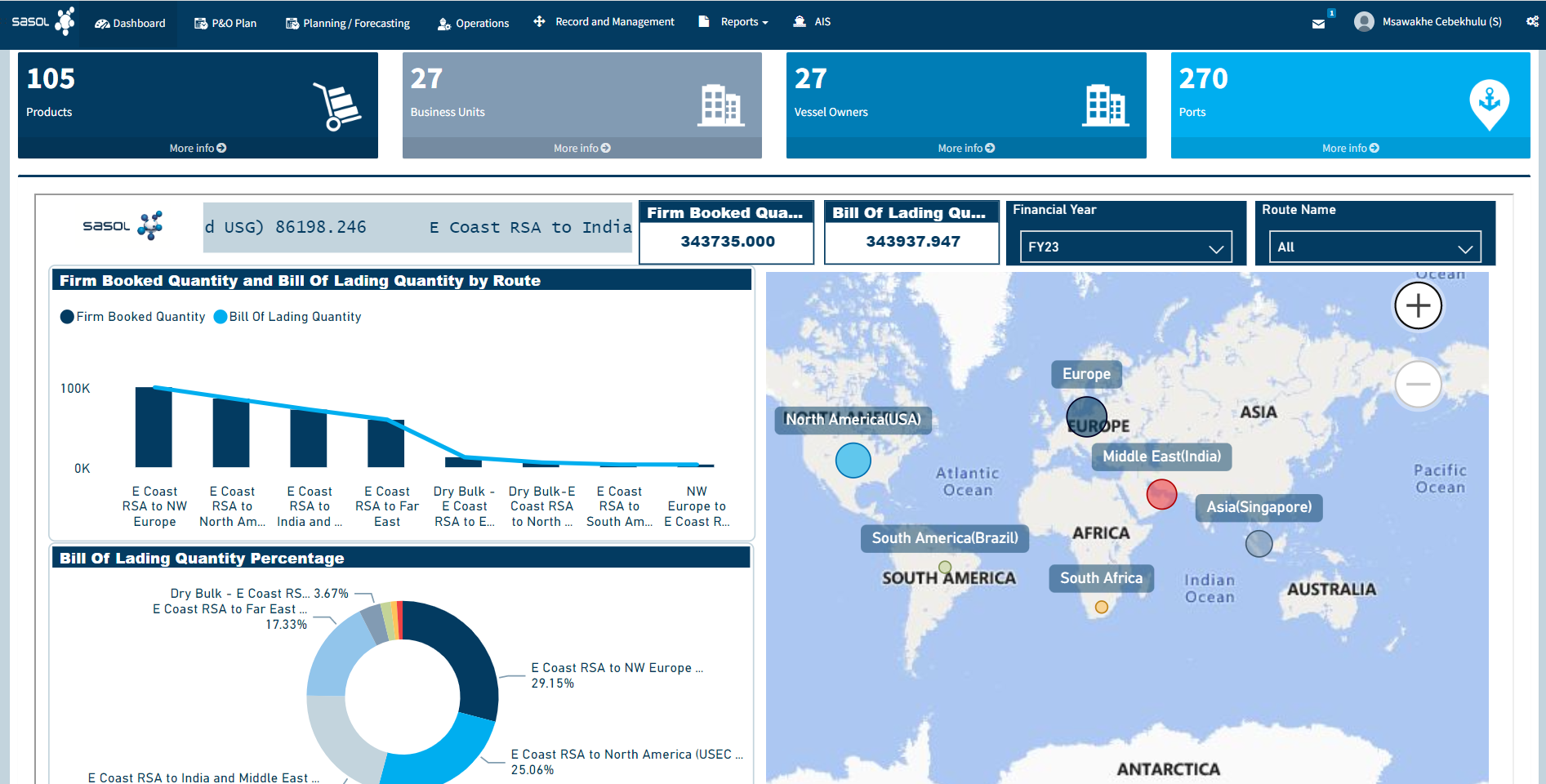Expand the Route Name All dropdown
Image resolution: width=1546 pixels, height=784 pixels.
tap(1374, 247)
